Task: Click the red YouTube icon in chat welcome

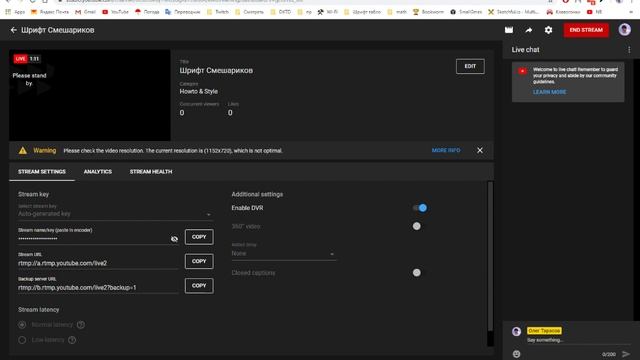Action: (x=522, y=71)
